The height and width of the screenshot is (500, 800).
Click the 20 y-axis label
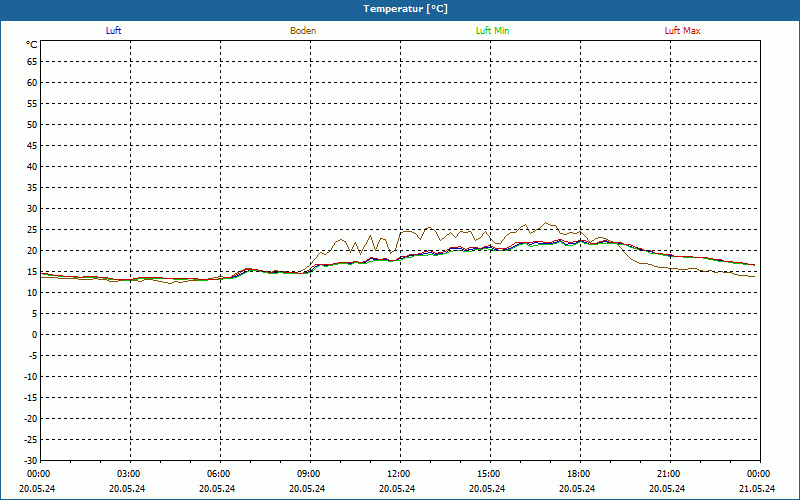tap(32, 251)
